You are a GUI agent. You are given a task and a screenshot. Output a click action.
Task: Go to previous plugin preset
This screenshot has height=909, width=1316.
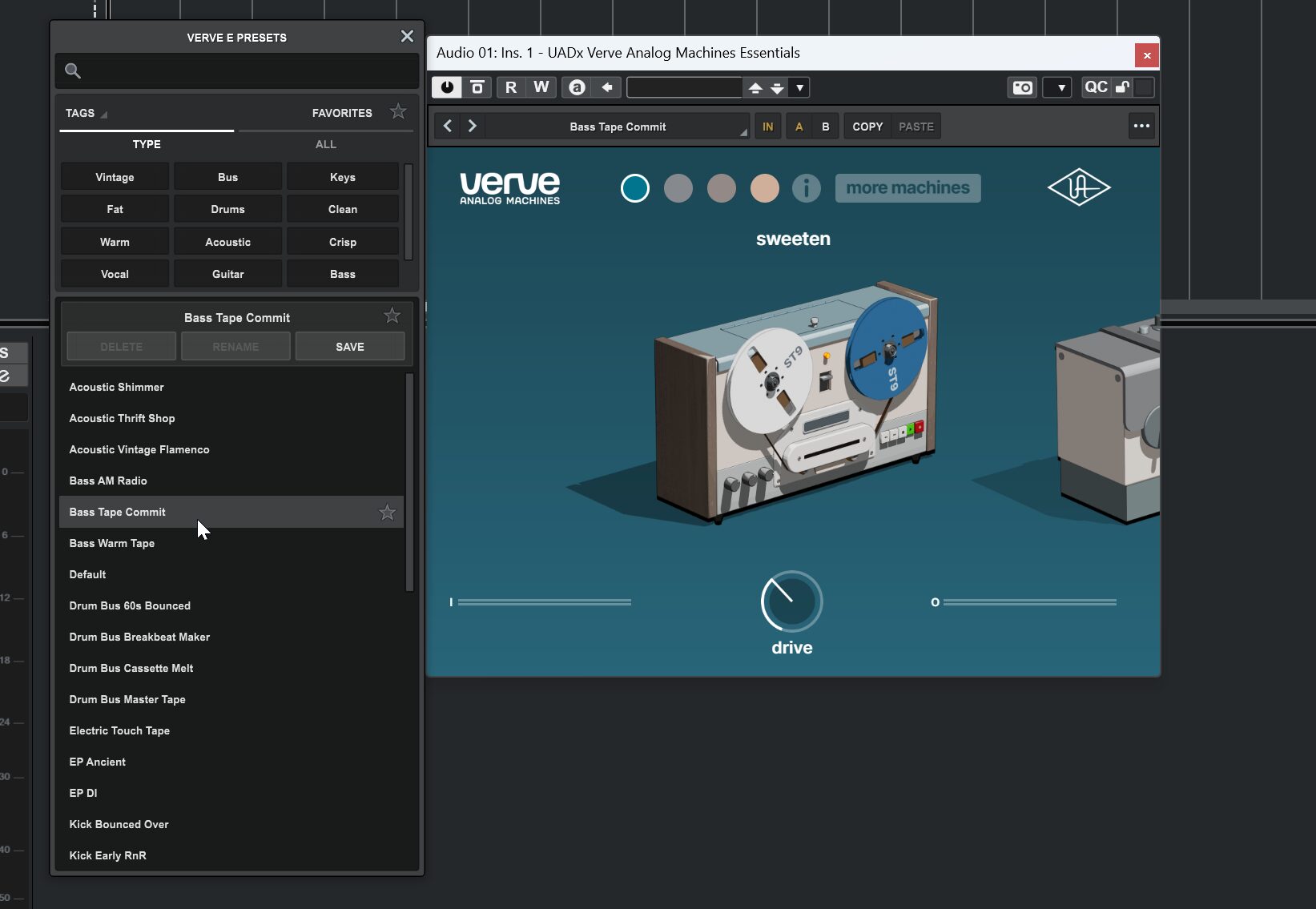pos(448,126)
